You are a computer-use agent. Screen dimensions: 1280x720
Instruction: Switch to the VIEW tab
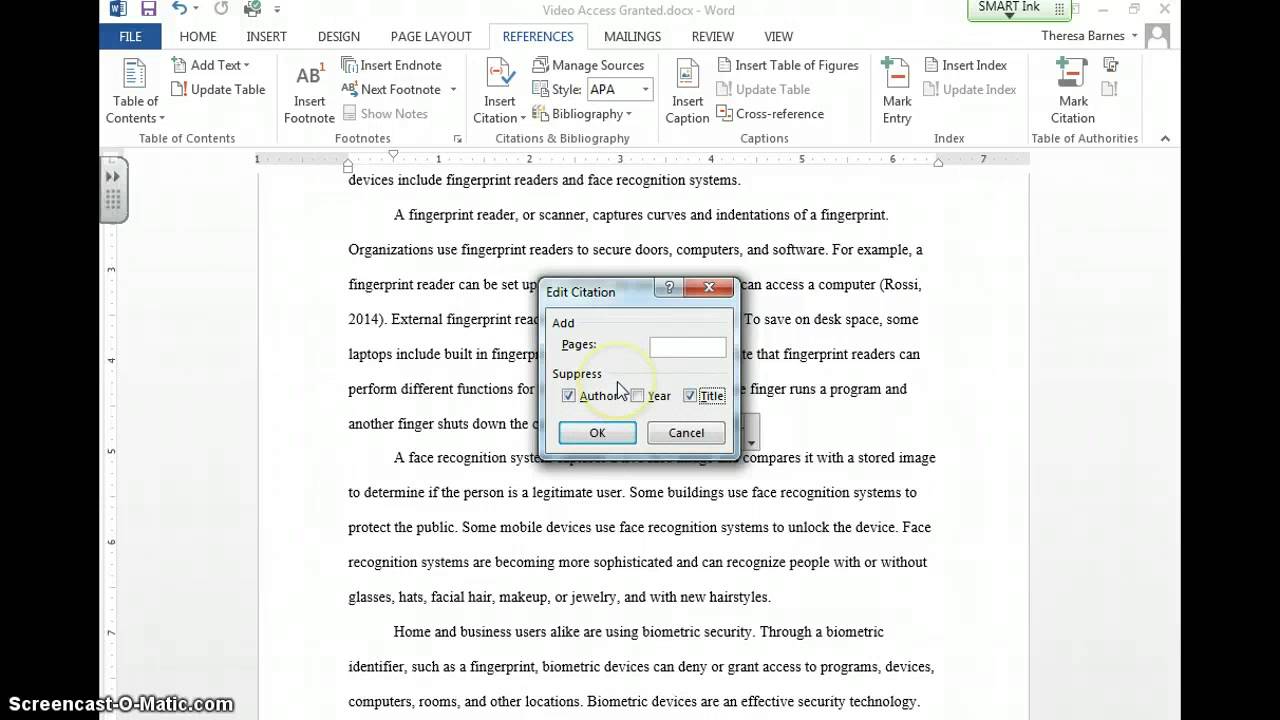point(779,36)
